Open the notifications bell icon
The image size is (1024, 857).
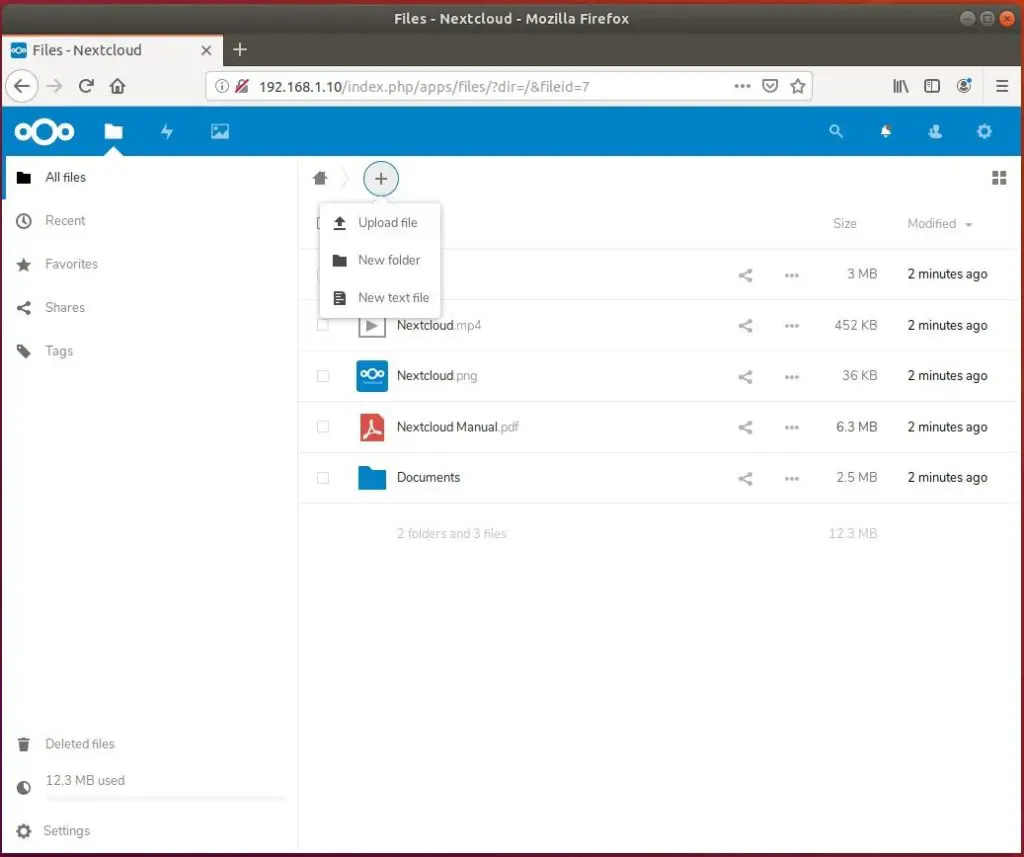[x=886, y=131]
